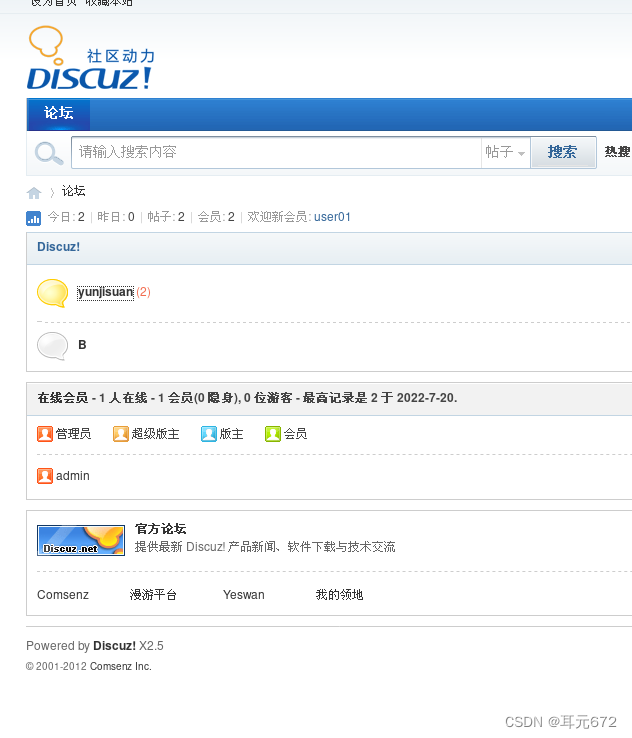This screenshot has height=738, width=632.
Task: Click the Discuz! logo
Action: click(91, 57)
